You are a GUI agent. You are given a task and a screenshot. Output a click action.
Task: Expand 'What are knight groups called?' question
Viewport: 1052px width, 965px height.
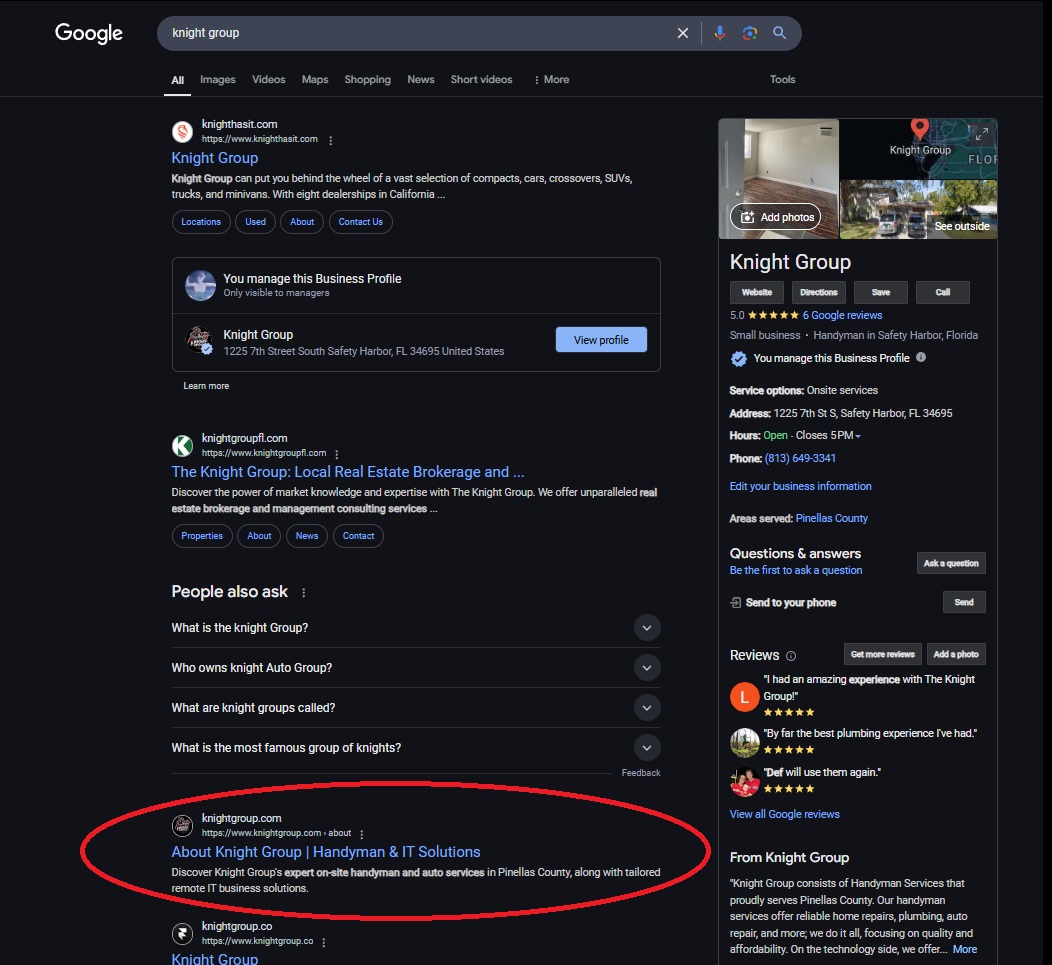click(647, 708)
